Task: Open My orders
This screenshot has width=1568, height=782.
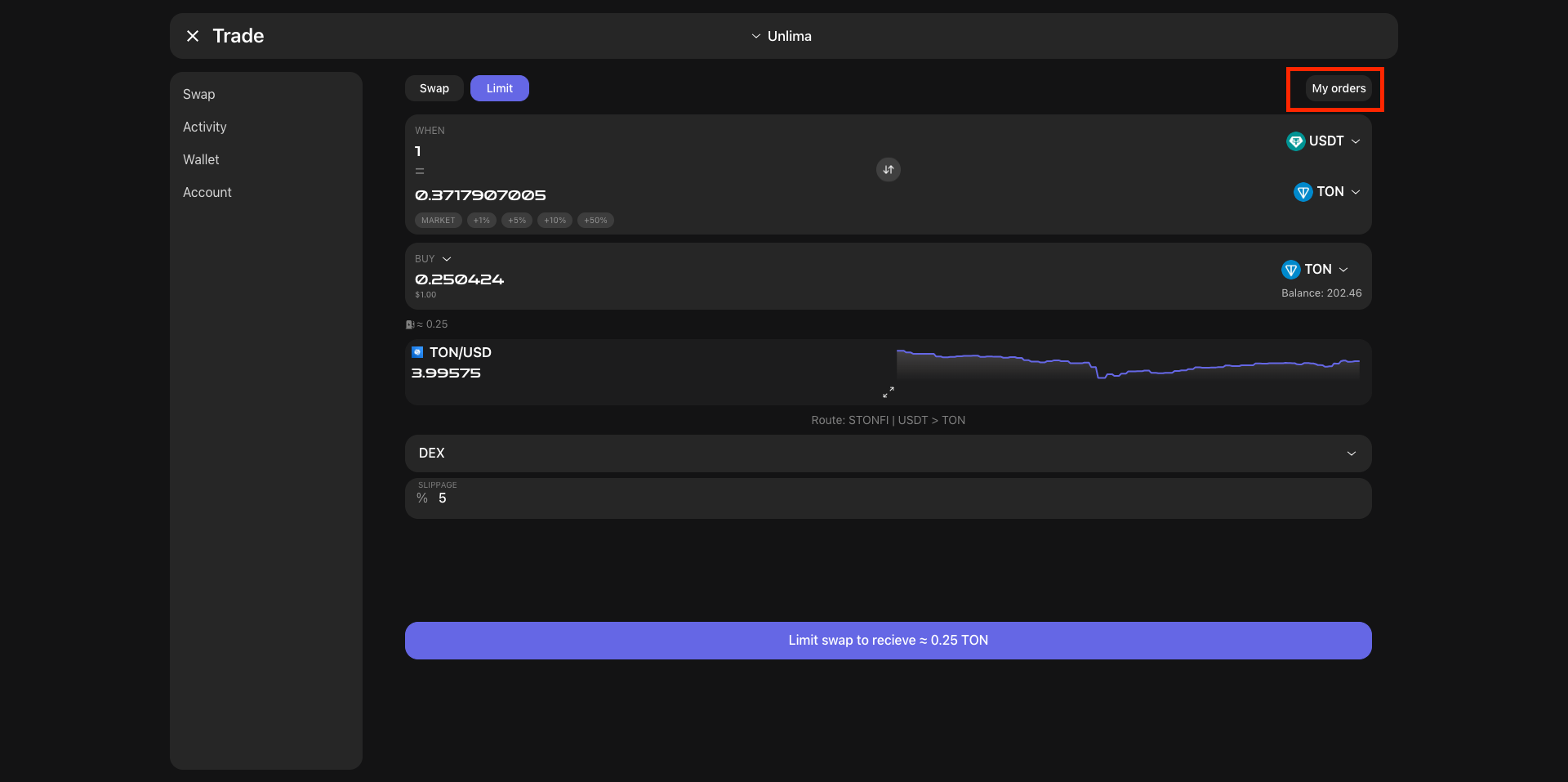Action: [x=1338, y=88]
